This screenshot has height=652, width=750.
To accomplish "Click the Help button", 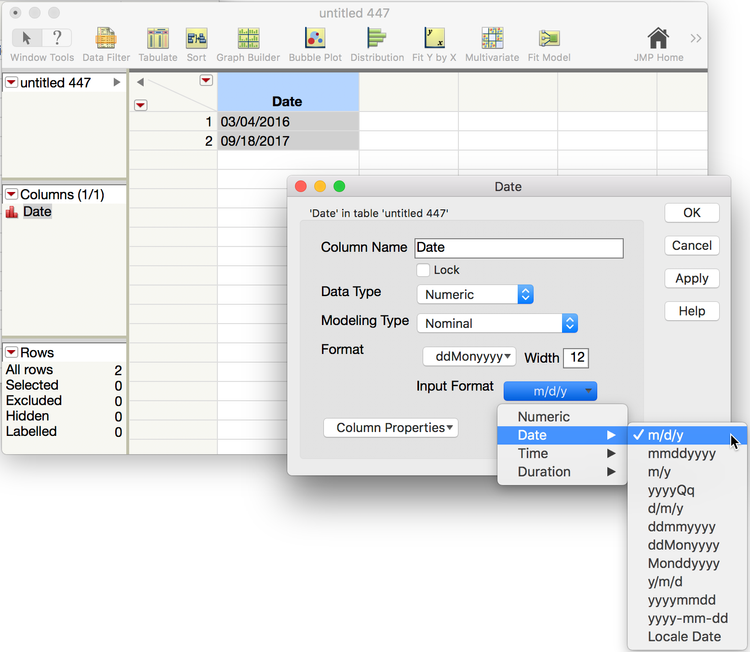I will pyautogui.click(x=692, y=311).
